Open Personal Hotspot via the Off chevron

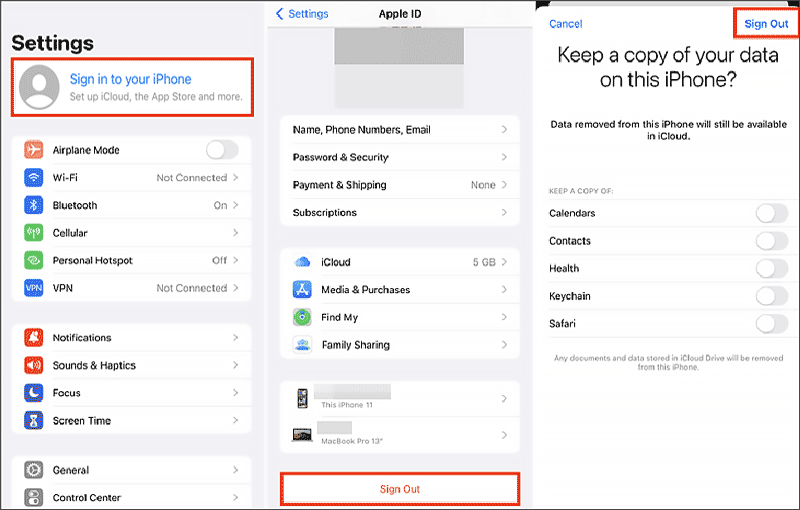click(235, 260)
